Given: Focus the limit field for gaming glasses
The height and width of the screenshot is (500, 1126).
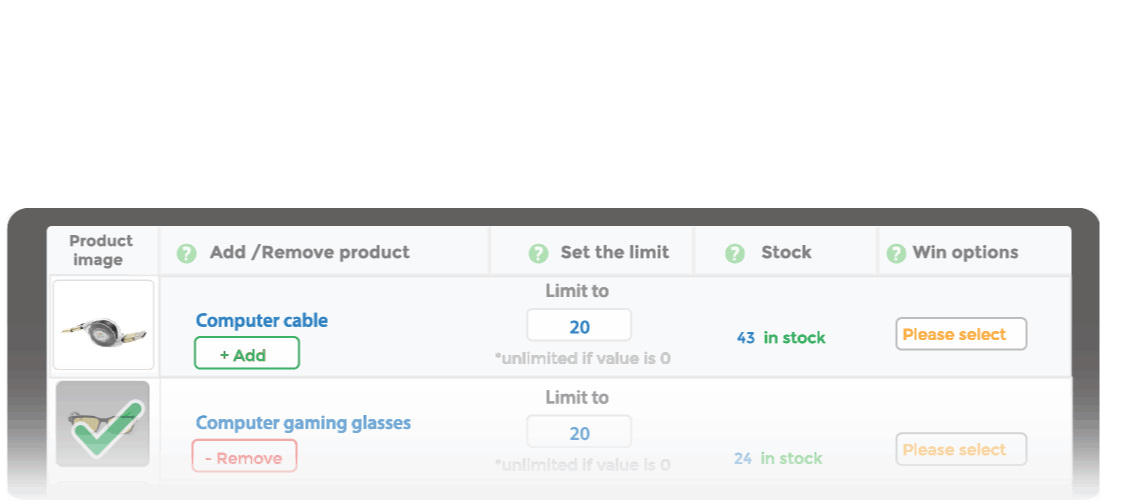Looking at the screenshot, I should (x=579, y=433).
